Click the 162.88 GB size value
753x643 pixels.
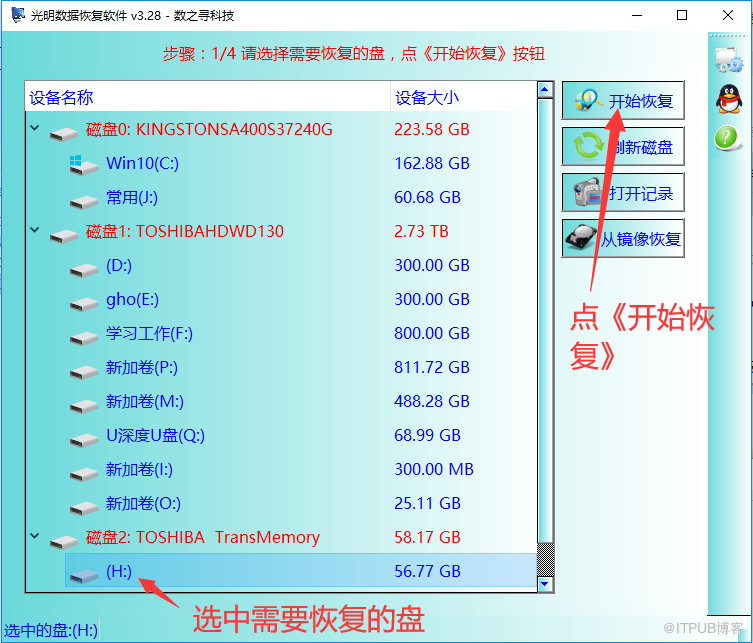(x=432, y=163)
